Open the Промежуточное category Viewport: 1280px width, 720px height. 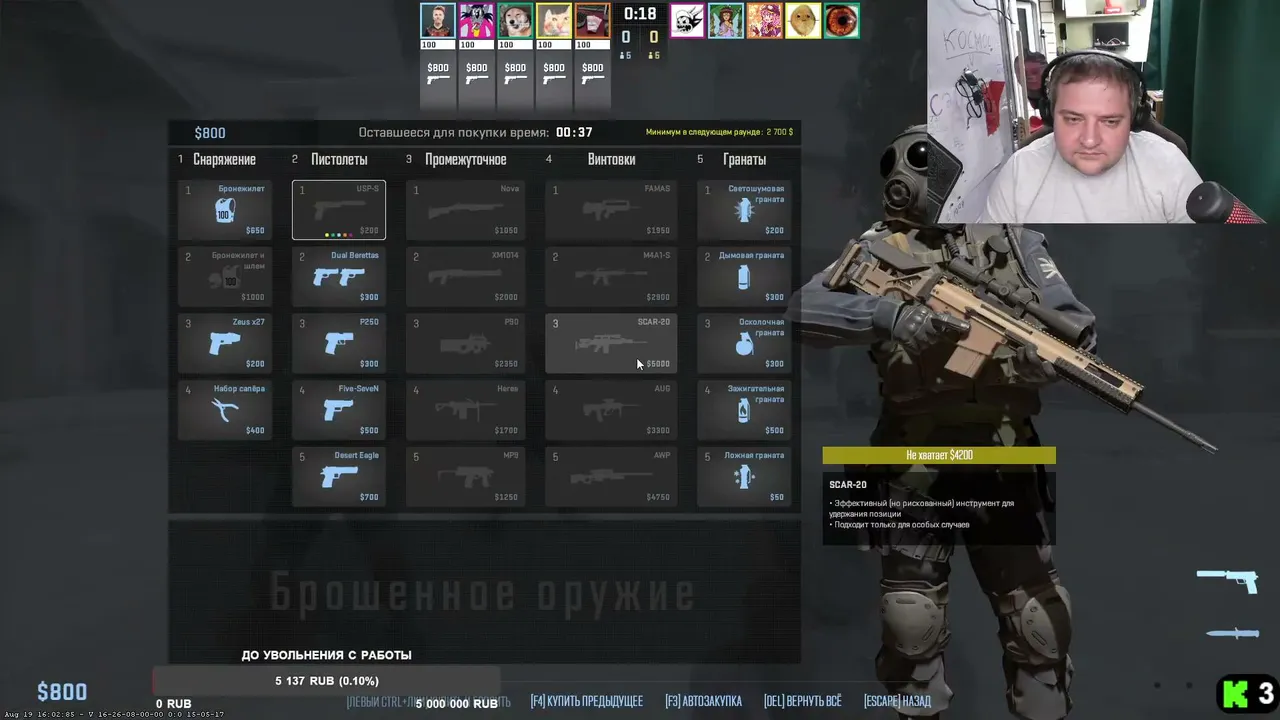pyautogui.click(x=465, y=159)
